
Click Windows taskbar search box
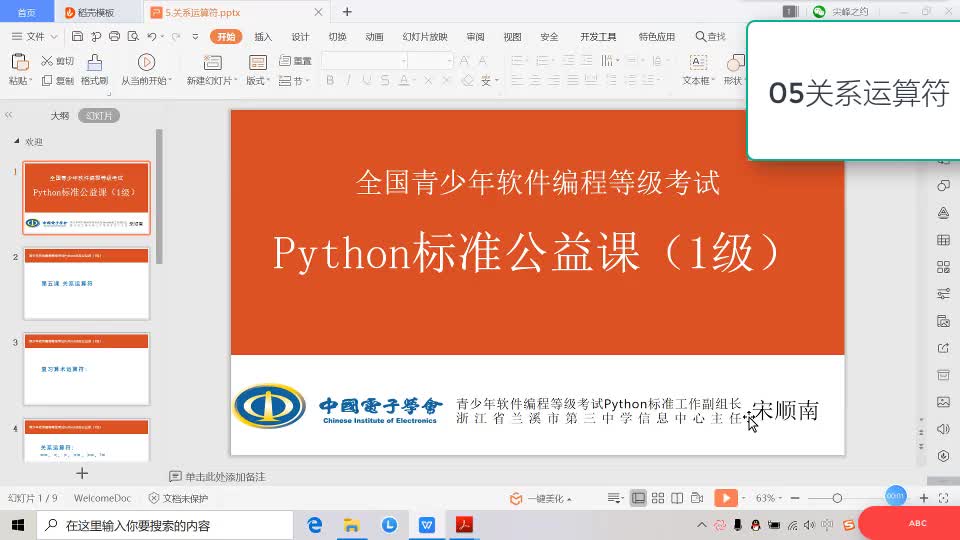pos(165,525)
